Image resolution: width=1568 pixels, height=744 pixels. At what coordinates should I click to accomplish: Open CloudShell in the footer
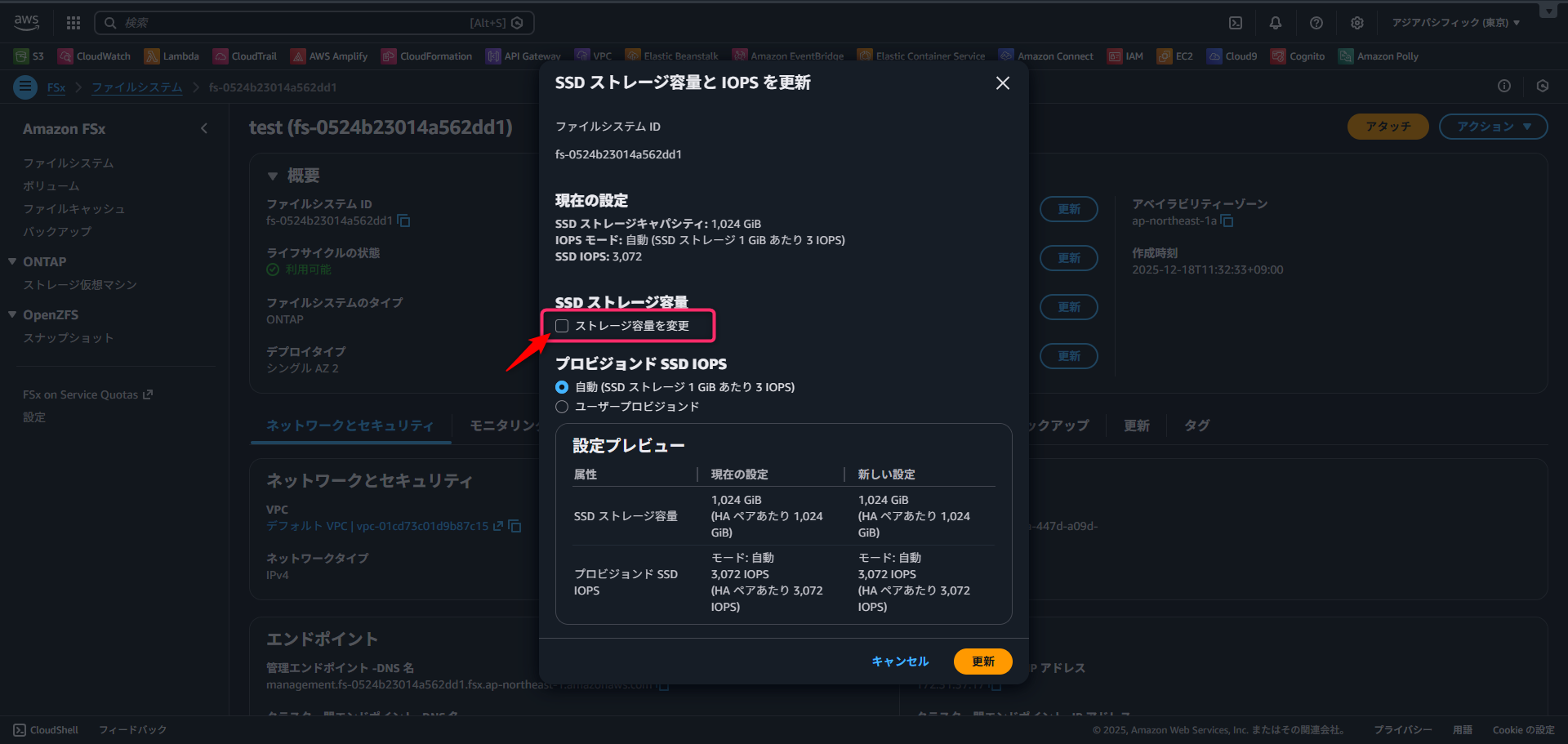(x=47, y=730)
